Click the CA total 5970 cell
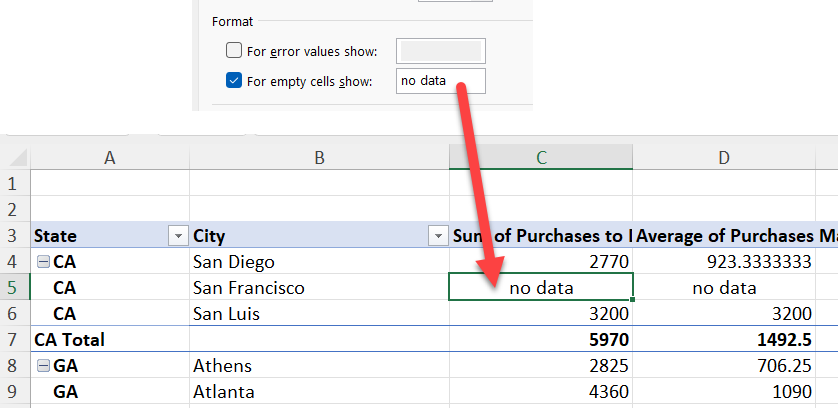The height and width of the screenshot is (408, 838). pyautogui.click(x=541, y=340)
